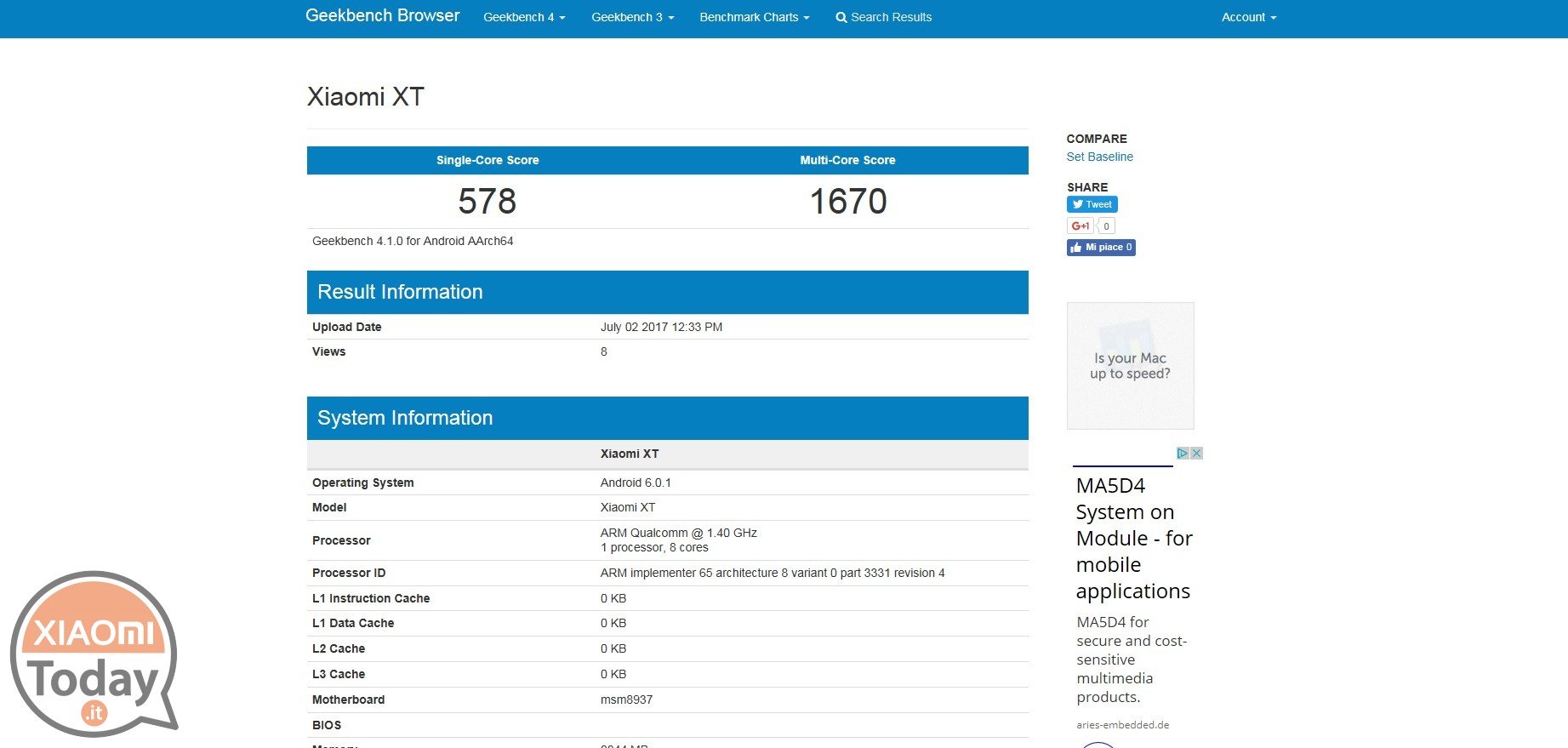Click the L1 Instruction Cache label
This screenshot has height=748, width=1568.
tap(371, 598)
